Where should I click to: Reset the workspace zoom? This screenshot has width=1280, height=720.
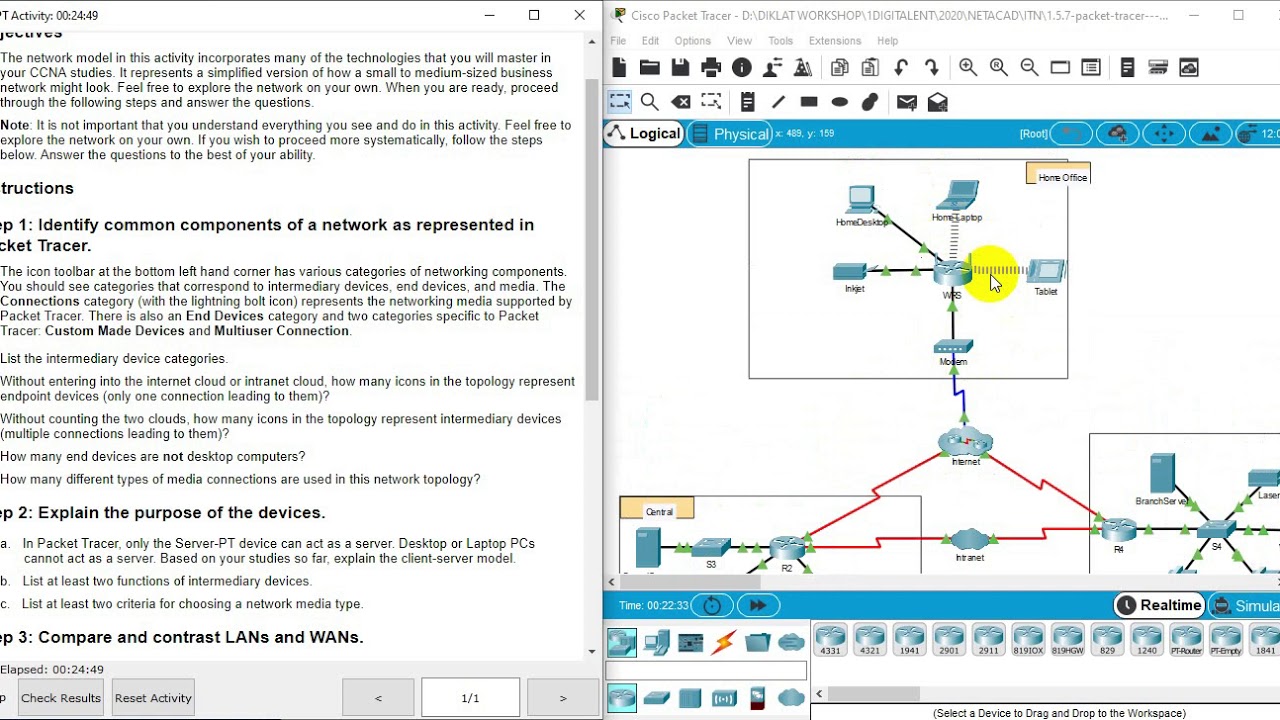pyautogui.click(x=999, y=67)
